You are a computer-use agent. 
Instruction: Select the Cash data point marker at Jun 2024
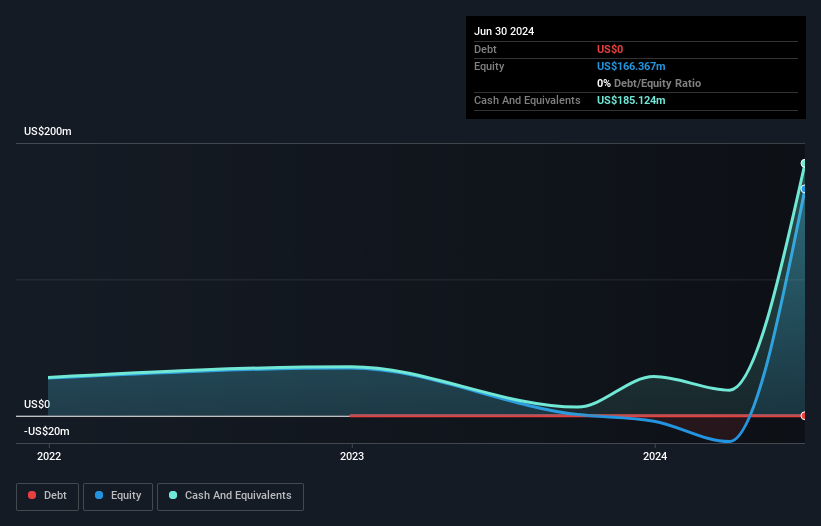click(804, 164)
